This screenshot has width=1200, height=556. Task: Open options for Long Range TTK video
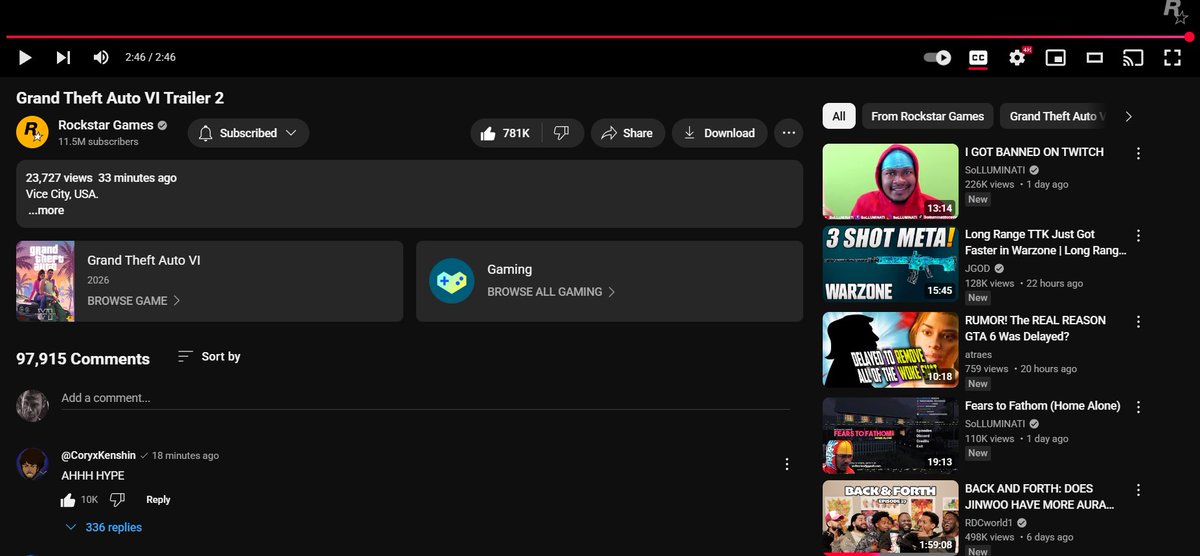1138,237
